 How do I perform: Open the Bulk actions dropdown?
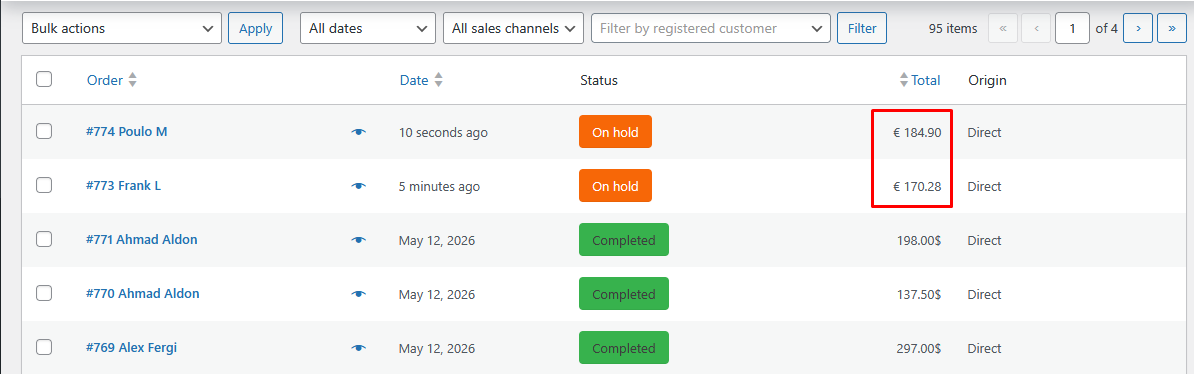click(x=122, y=28)
